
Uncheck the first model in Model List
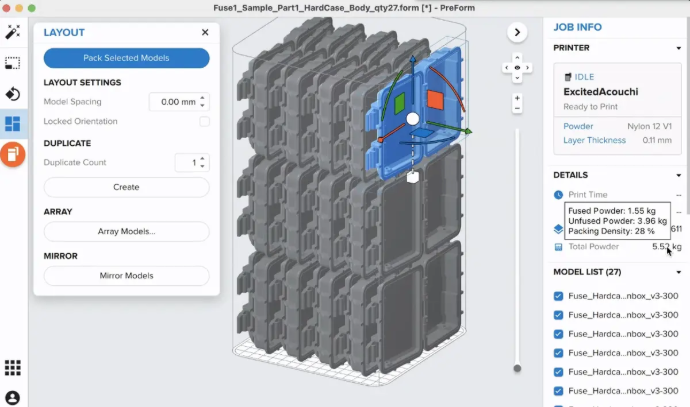coord(558,295)
